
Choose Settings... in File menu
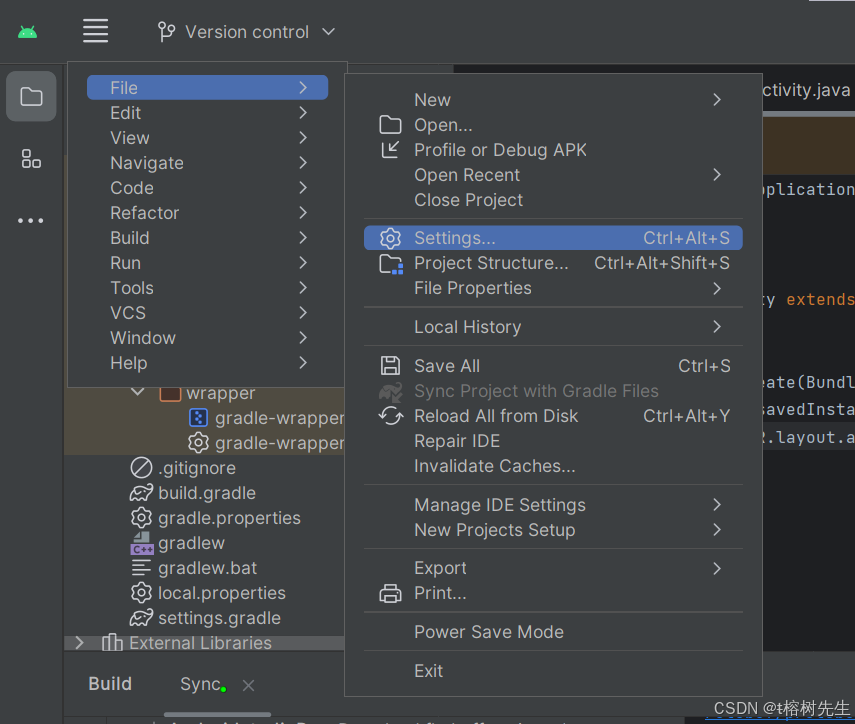pos(553,238)
